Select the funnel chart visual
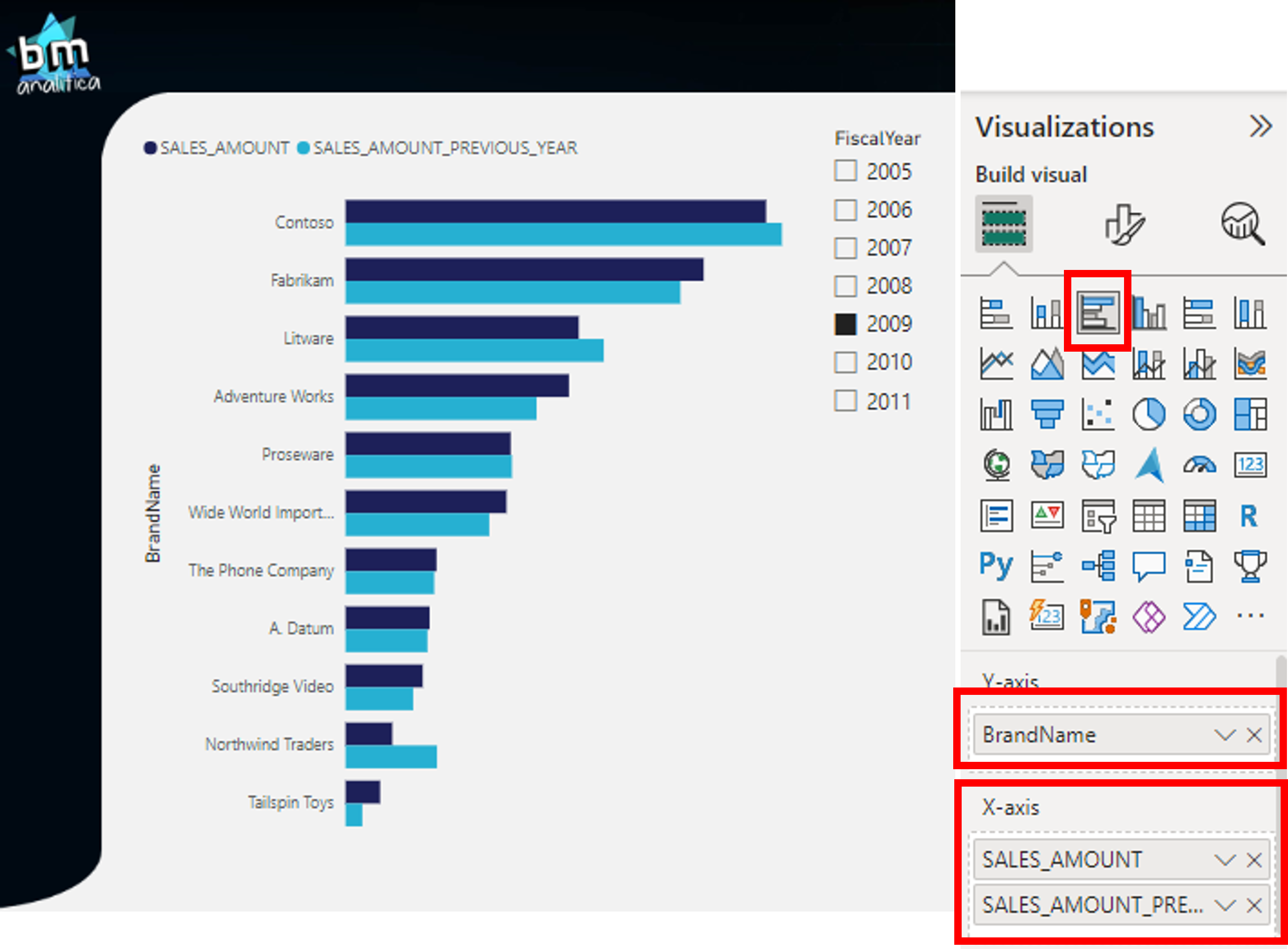This screenshot has width=1288, height=949. pyautogui.click(x=1047, y=415)
